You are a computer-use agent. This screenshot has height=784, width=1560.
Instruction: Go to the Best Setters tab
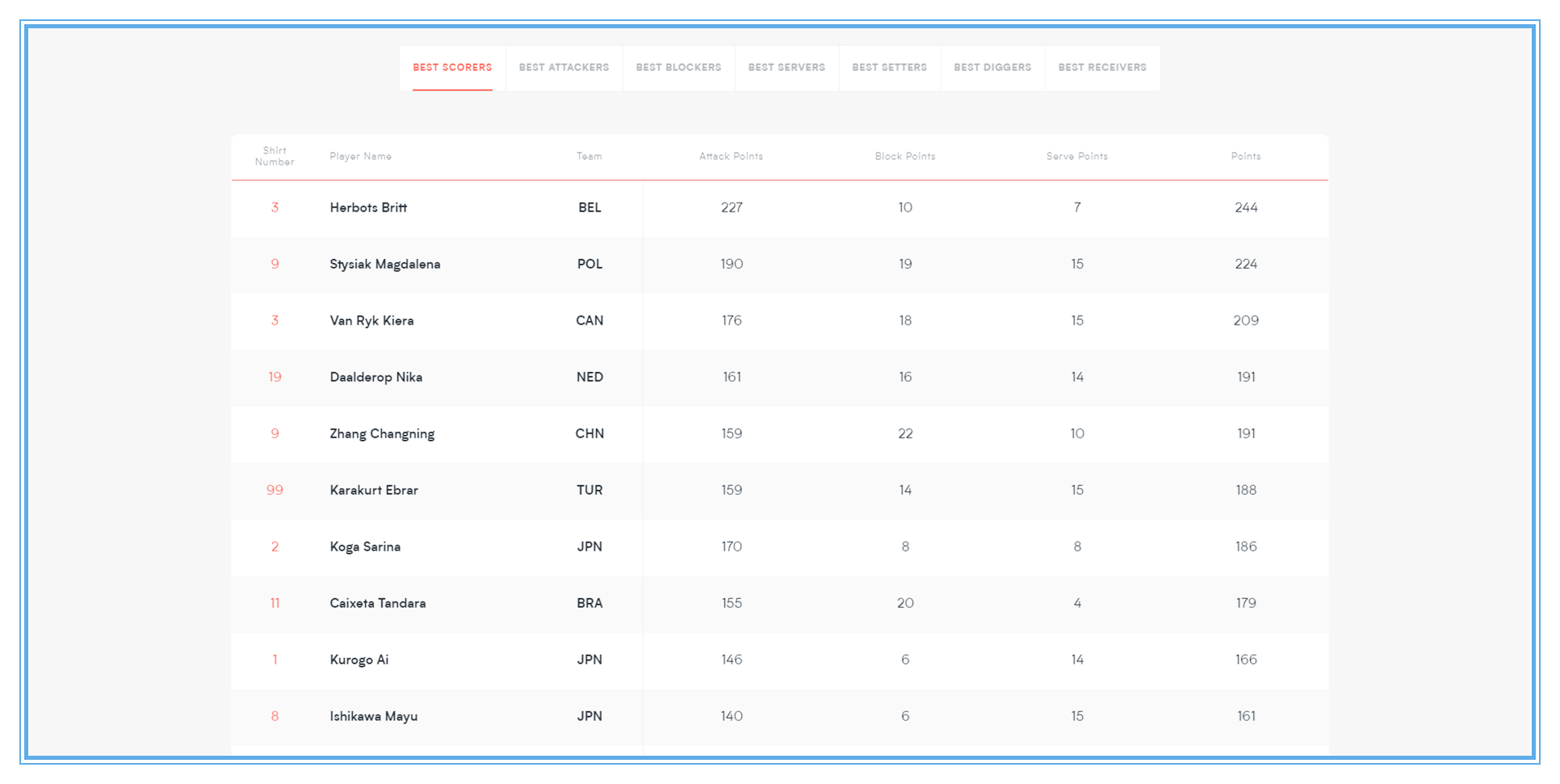pos(889,68)
